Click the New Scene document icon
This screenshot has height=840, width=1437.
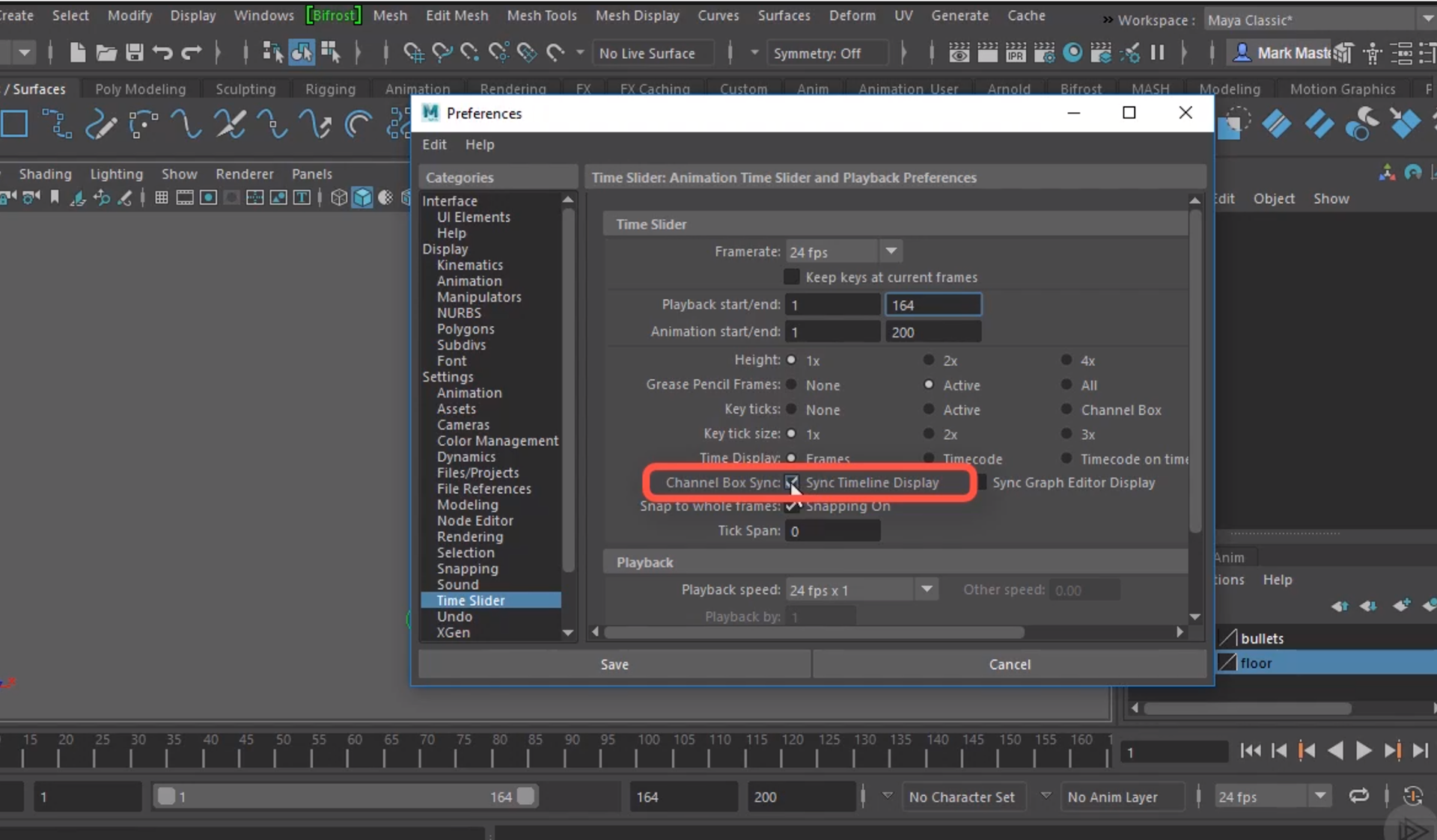pos(77,52)
